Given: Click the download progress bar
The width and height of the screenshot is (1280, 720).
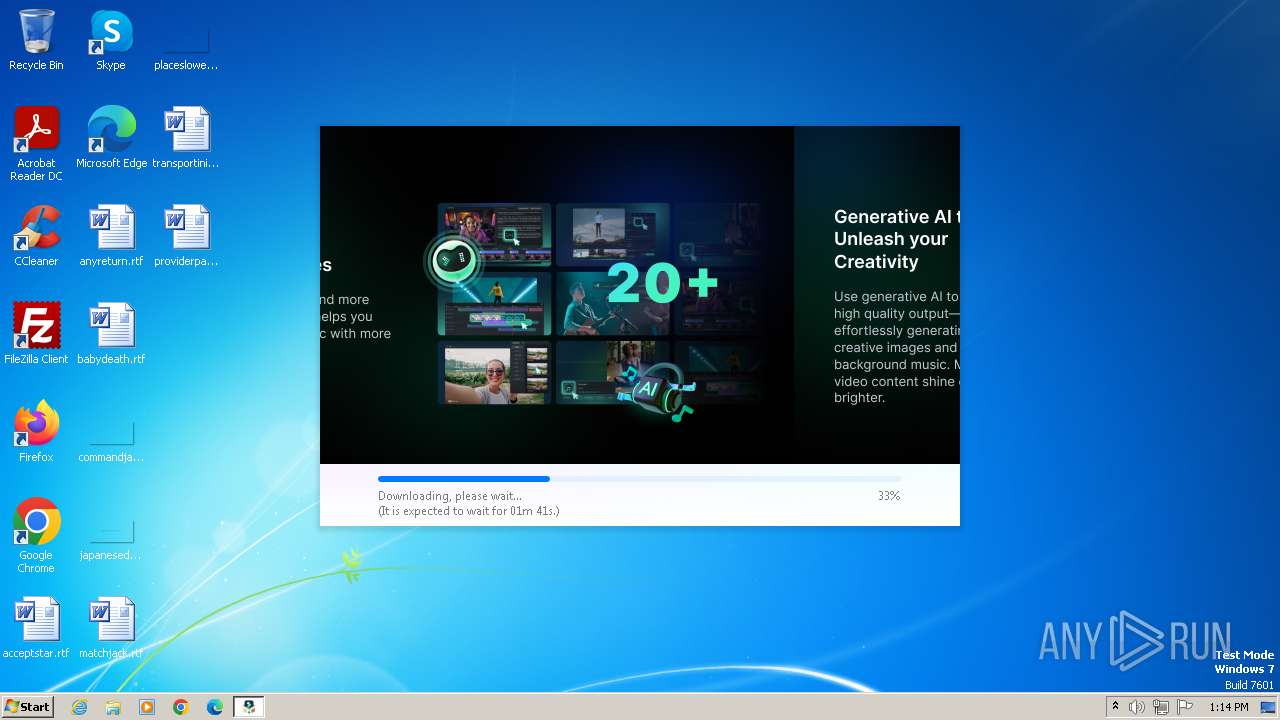Looking at the screenshot, I should 639,479.
